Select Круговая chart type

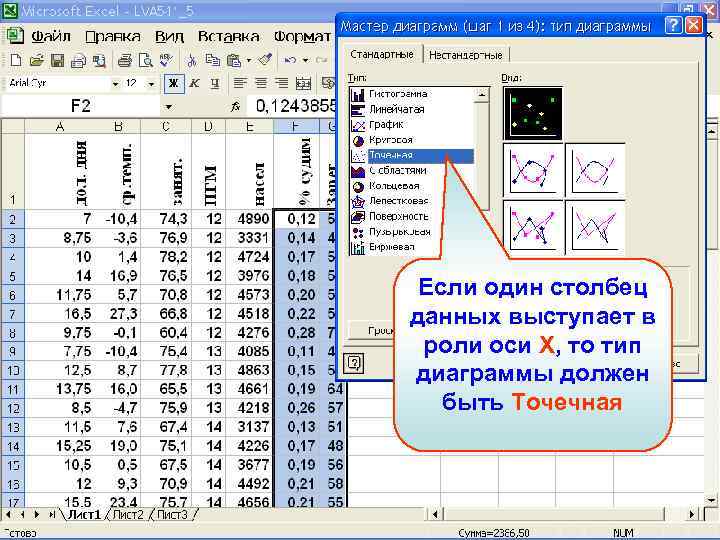coord(412,140)
